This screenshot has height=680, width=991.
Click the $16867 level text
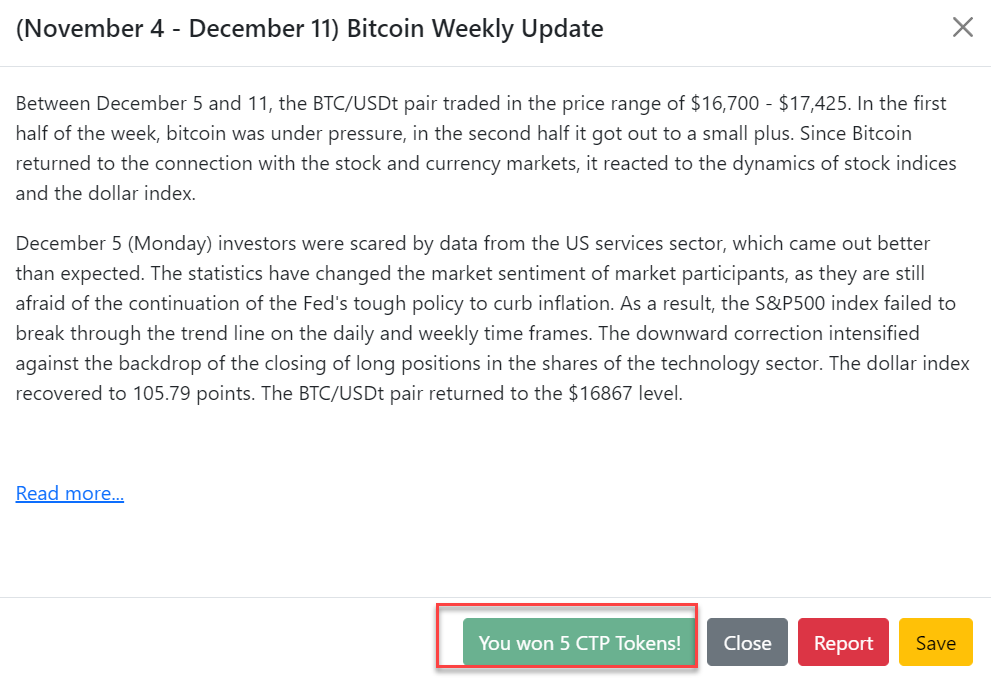[x=625, y=393]
